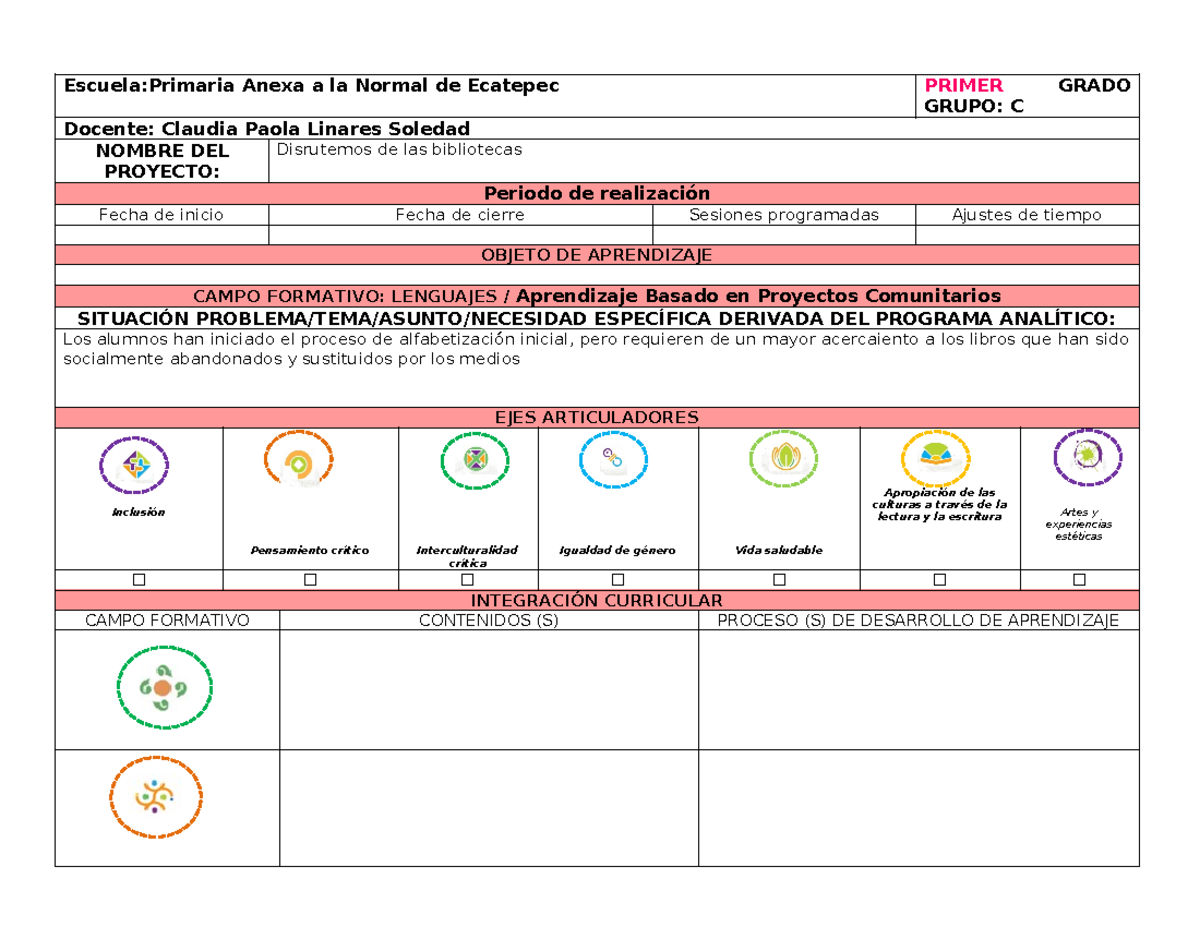Click the Contenidos cell beside green icon
The height and width of the screenshot is (927, 1200).
point(489,690)
